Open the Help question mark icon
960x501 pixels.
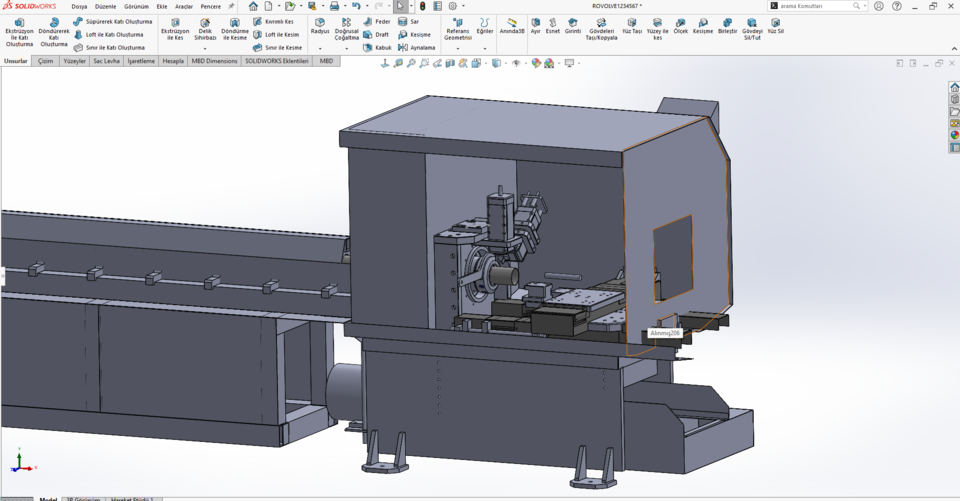pos(897,6)
